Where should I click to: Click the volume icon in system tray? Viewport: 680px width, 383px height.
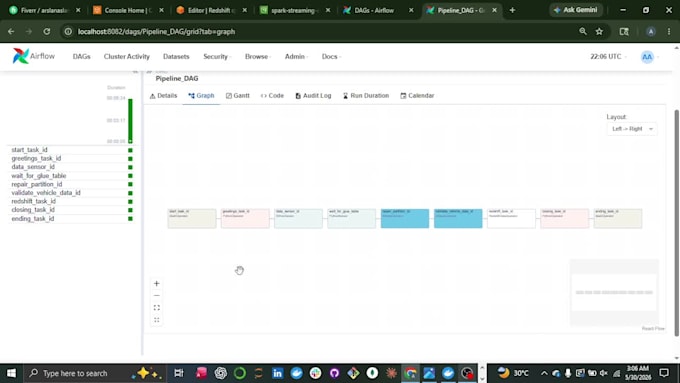(x=603, y=373)
